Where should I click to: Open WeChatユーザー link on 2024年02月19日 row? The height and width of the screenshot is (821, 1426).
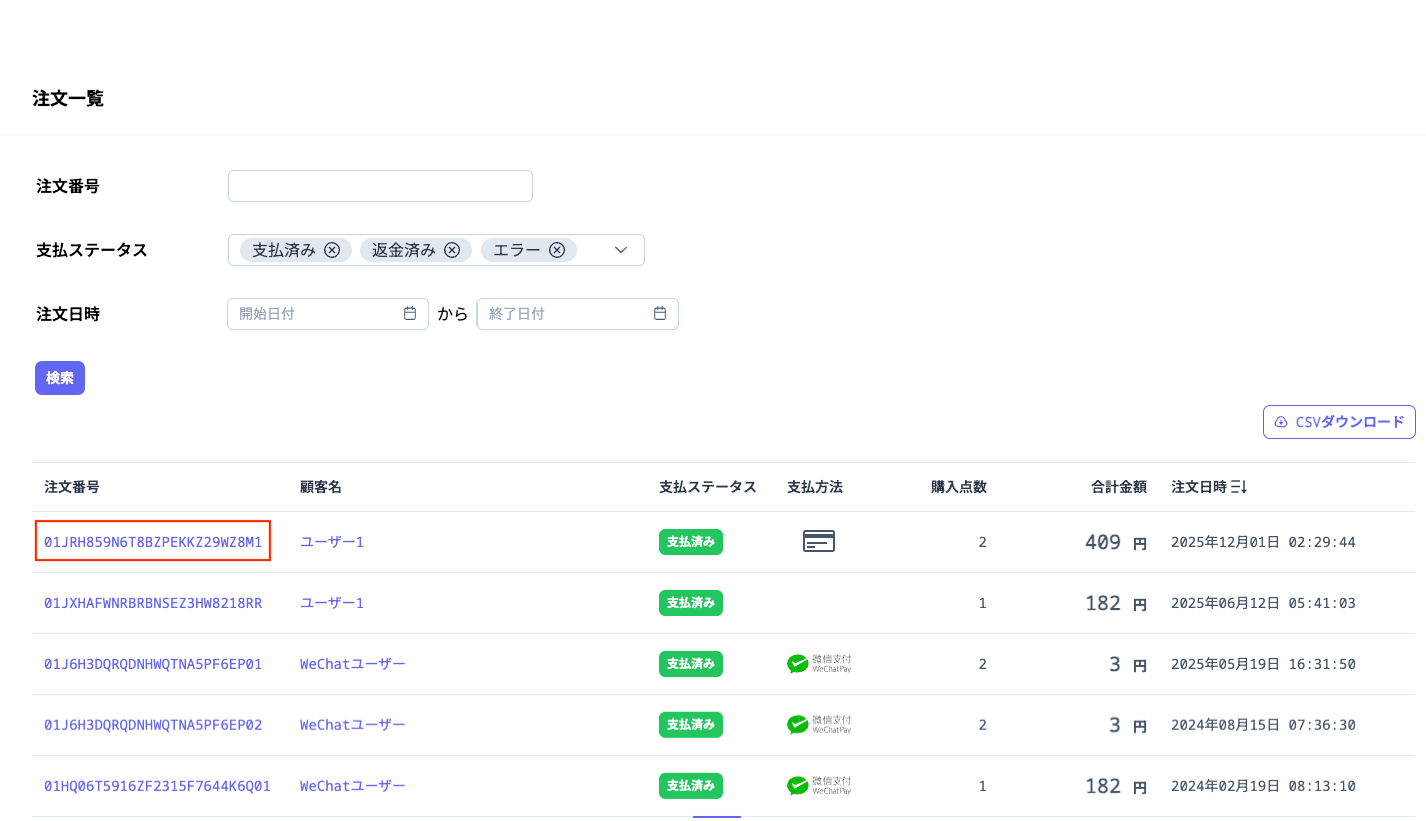pos(353,786)
